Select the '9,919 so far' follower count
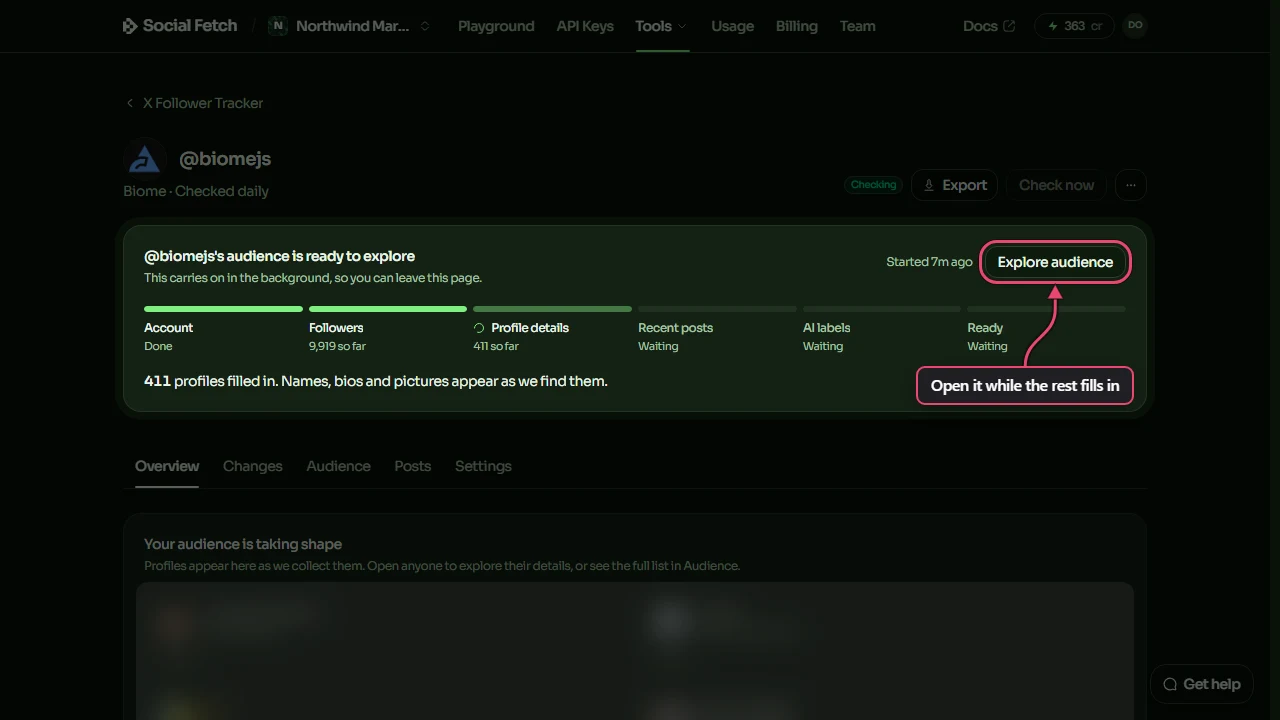The image size is (1280, 720). [x=337, y=346]
